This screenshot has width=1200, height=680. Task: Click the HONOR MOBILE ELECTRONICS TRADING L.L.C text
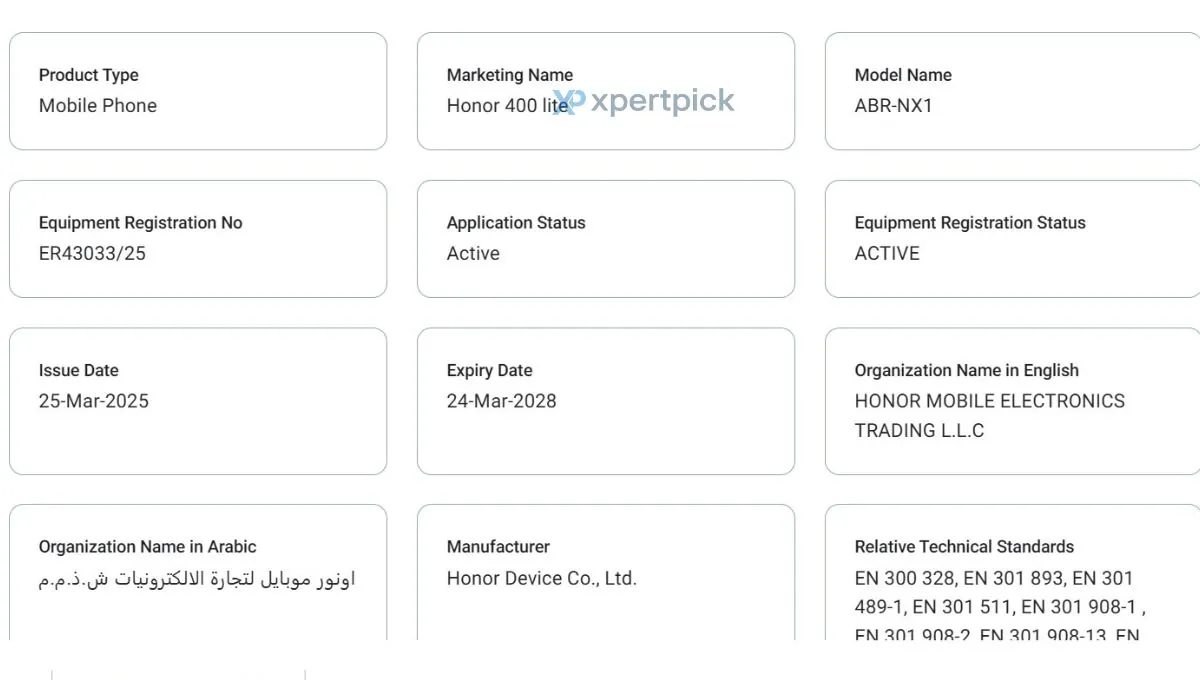(988, 415)
